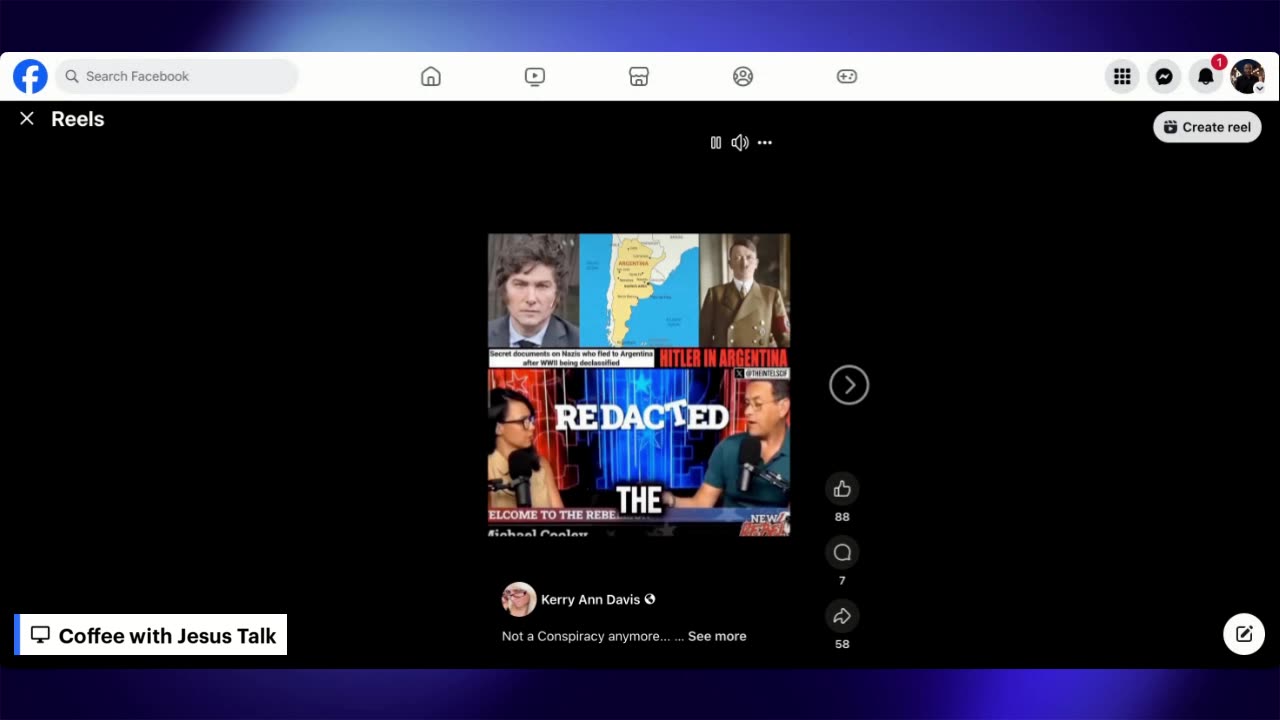Open the Facebook menu grid
This screenshot has height=720, width=1280.
[1122, 76]
